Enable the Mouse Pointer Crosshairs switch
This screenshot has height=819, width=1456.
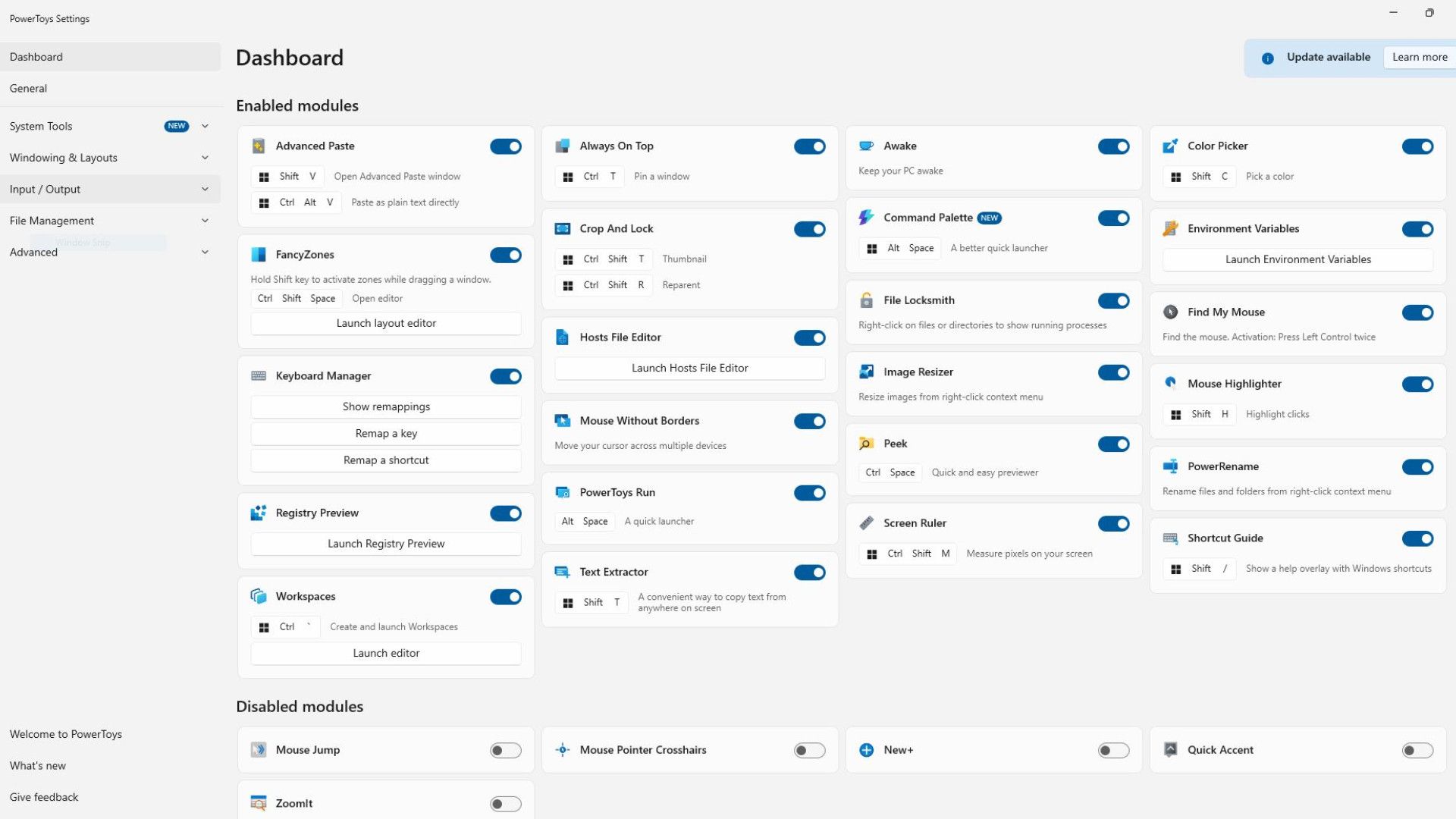(x=810, y=750)
